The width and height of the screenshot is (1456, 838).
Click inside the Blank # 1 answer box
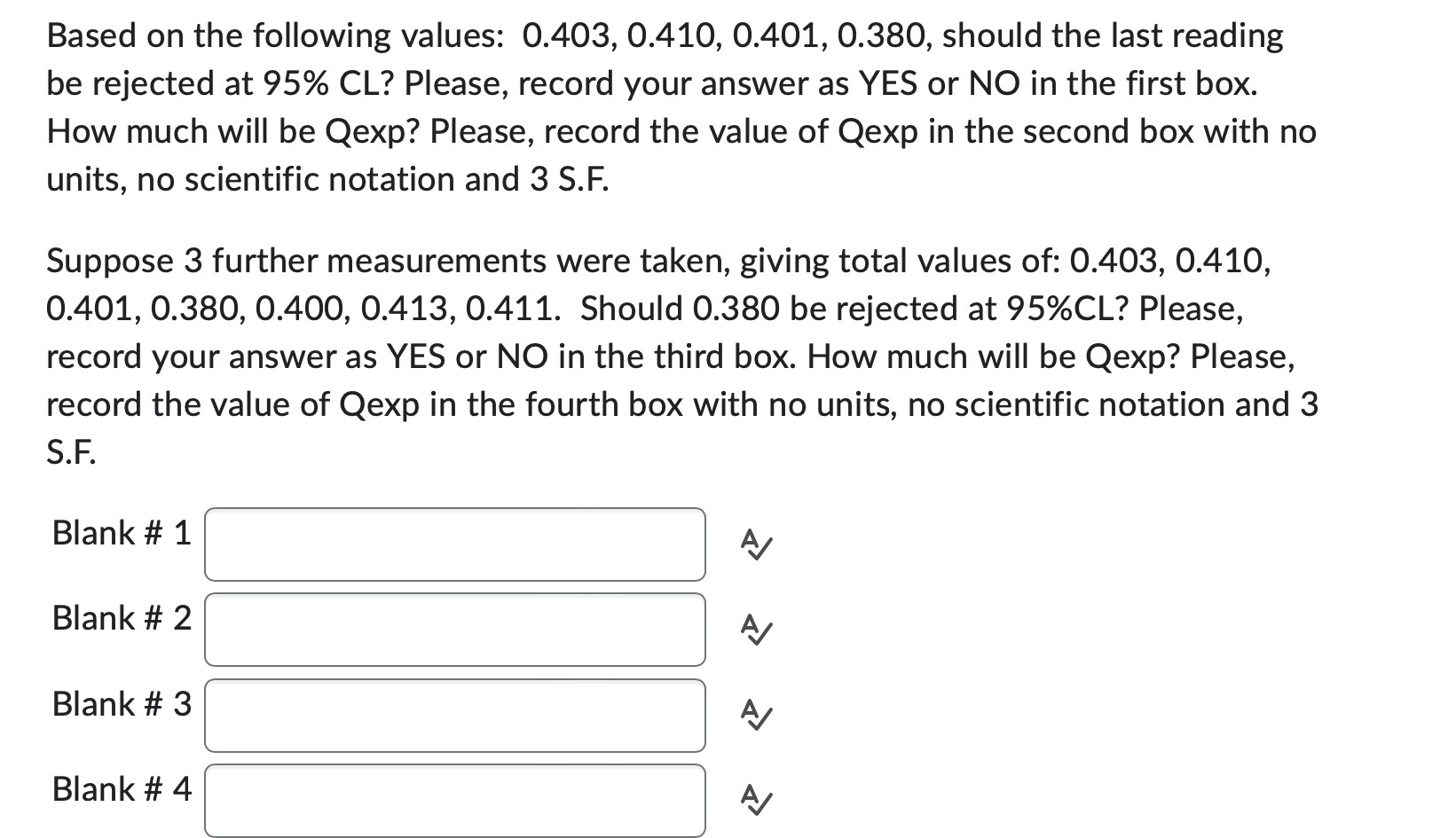tap(453, 544)
